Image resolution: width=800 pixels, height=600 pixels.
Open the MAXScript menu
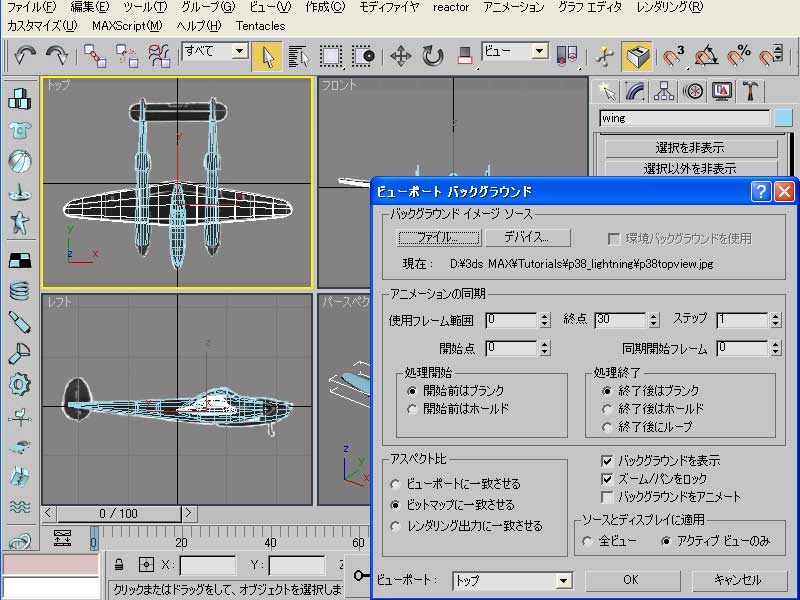(126, 25)
